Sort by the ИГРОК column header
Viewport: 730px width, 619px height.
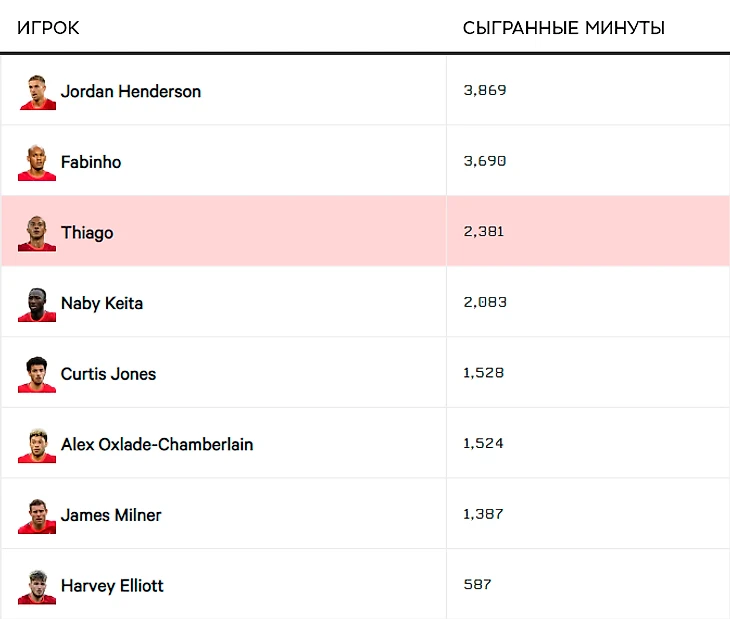coord(48,28)
